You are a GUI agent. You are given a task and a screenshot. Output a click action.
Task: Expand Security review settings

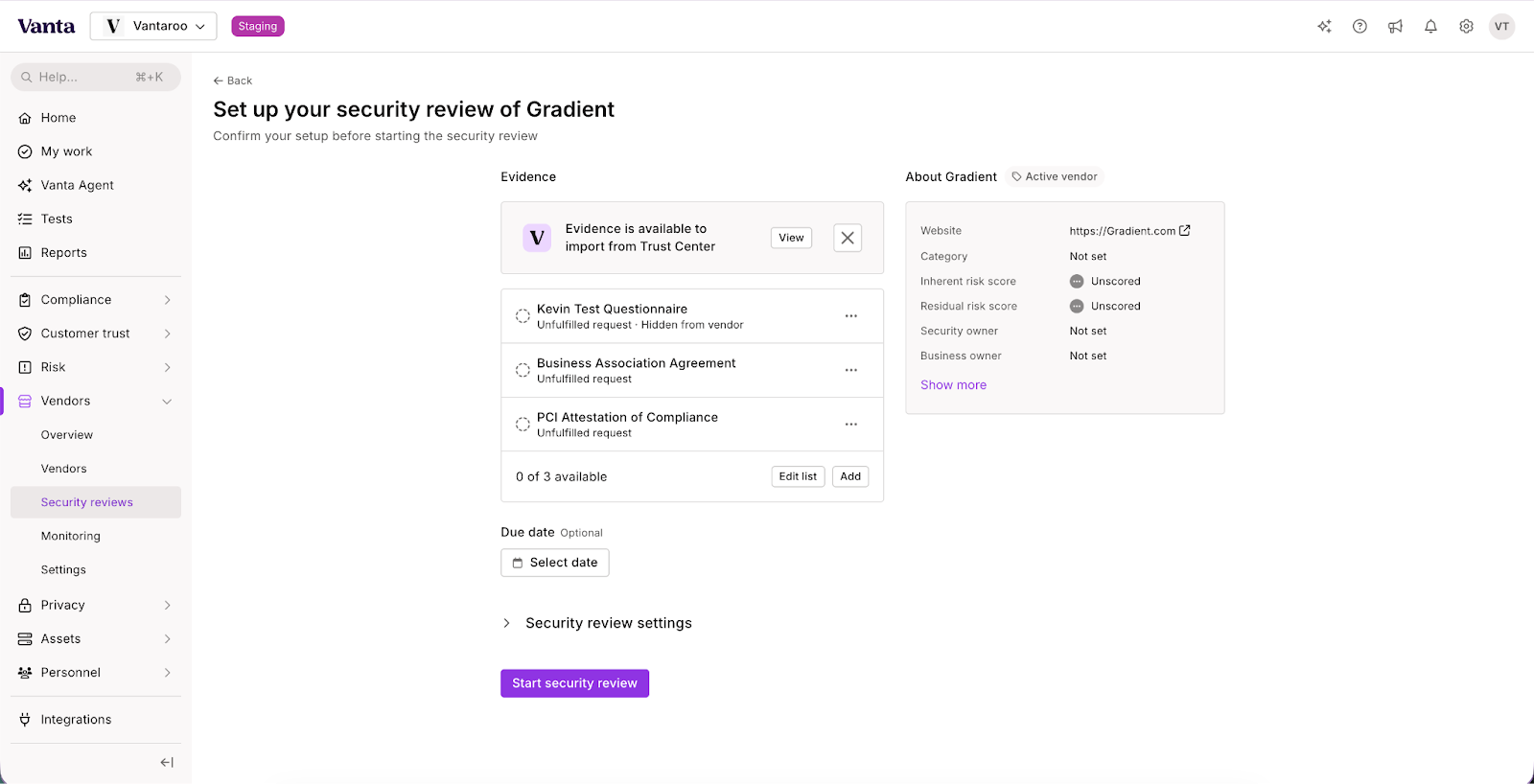(x=596, y=623)
